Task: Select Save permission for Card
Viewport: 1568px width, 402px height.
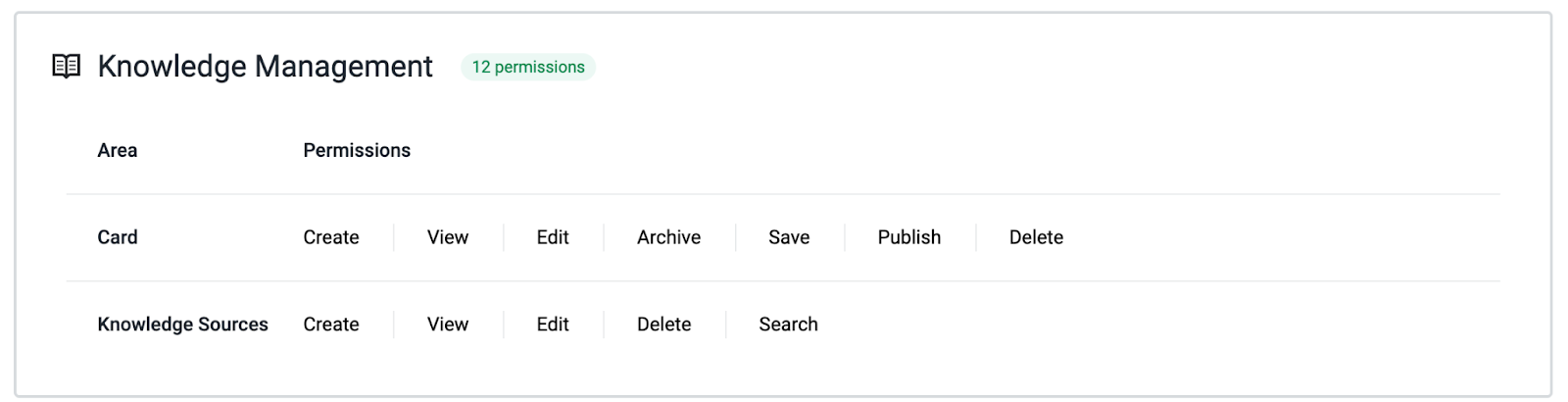Action: [789, 237]
